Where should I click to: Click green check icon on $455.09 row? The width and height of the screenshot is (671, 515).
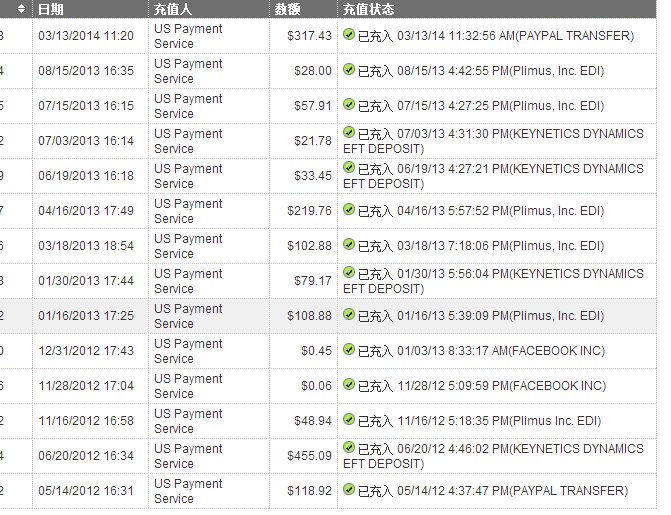(x=349, y=448)
